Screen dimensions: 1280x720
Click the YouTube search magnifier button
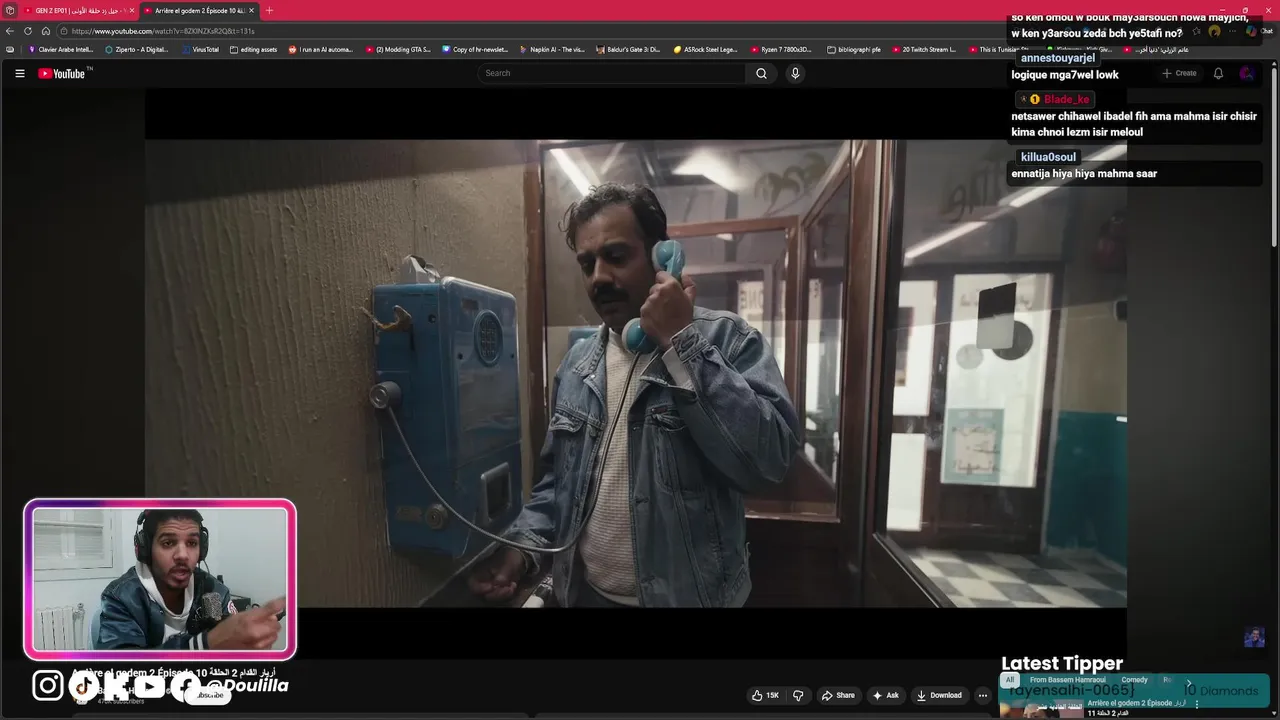(x=761, y=73)
